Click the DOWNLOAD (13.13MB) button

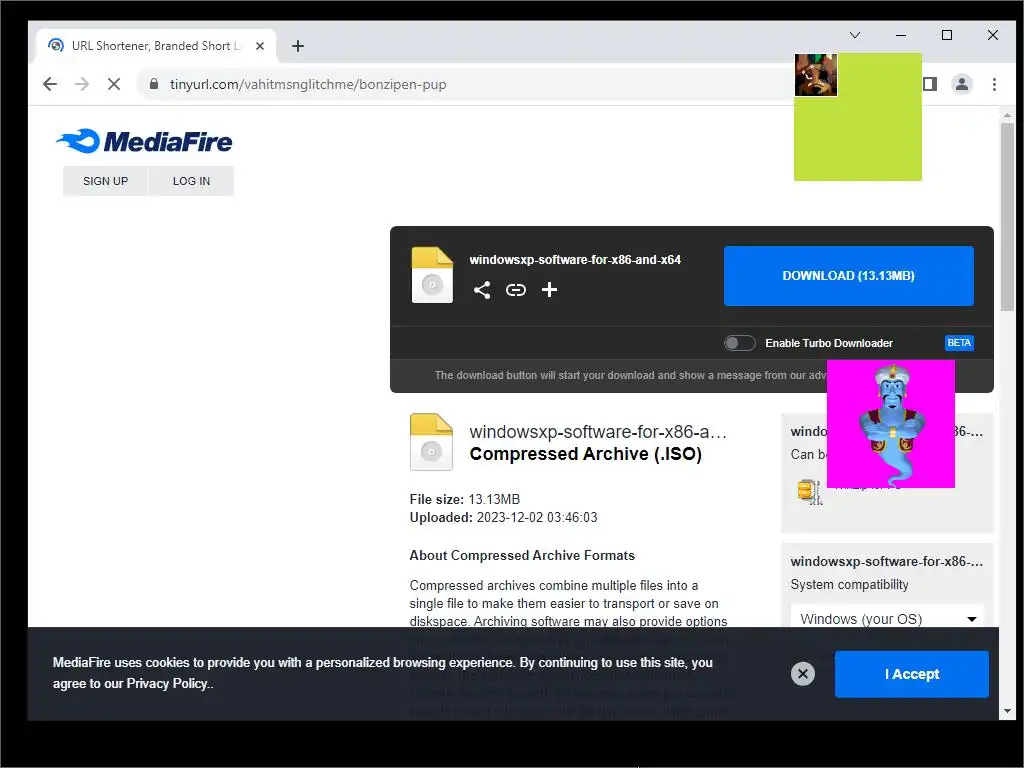pos(848,276)
